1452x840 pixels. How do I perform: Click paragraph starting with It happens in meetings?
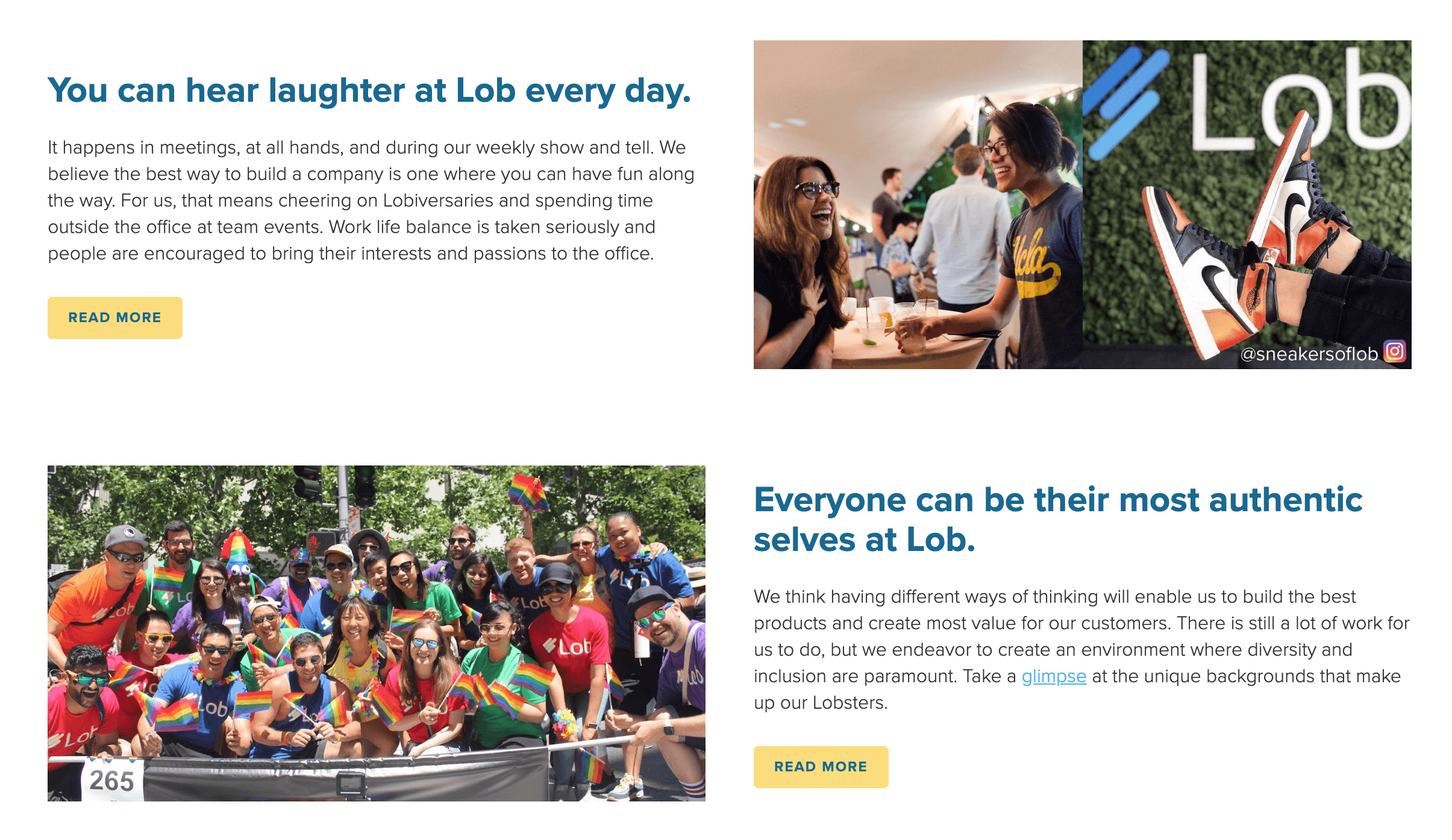click(371, 201)
